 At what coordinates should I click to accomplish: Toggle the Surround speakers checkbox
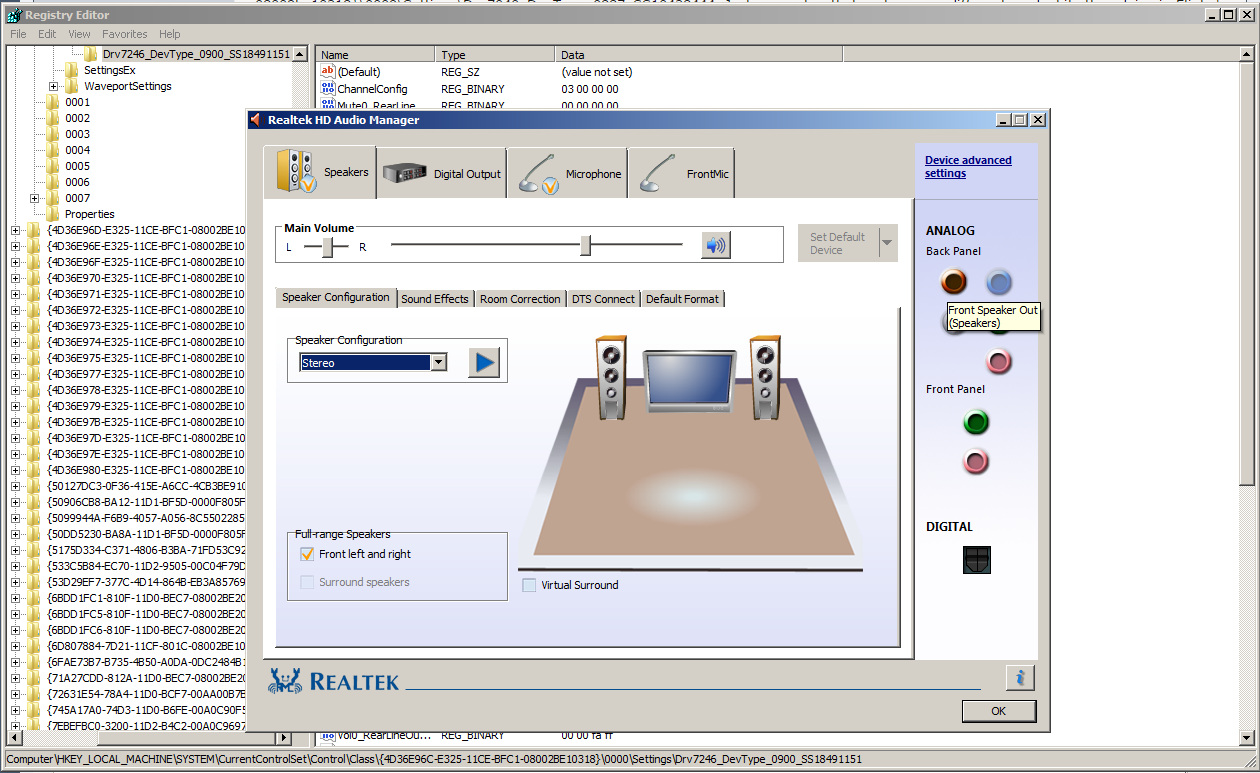tap(307, 582)
